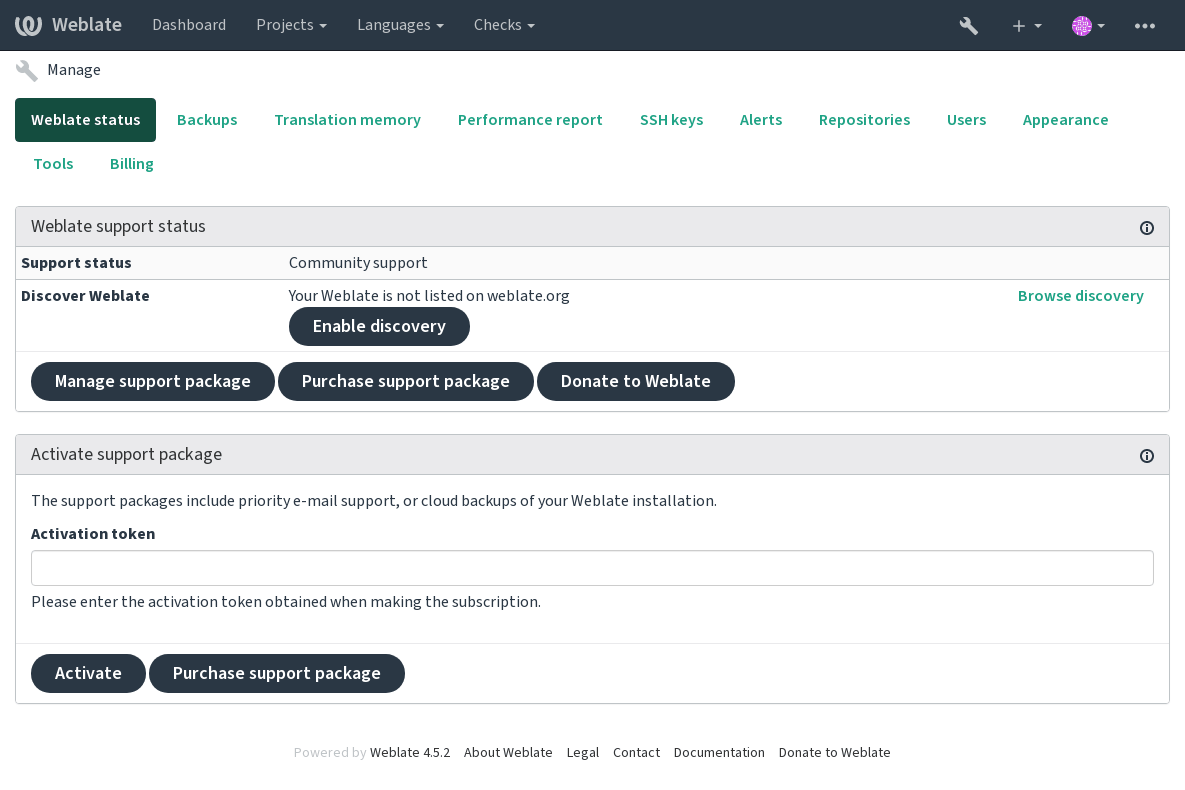Click the wrench icon beside Manage heading
The width and height of the screenshot is (1185, 790).
(26, 70)
